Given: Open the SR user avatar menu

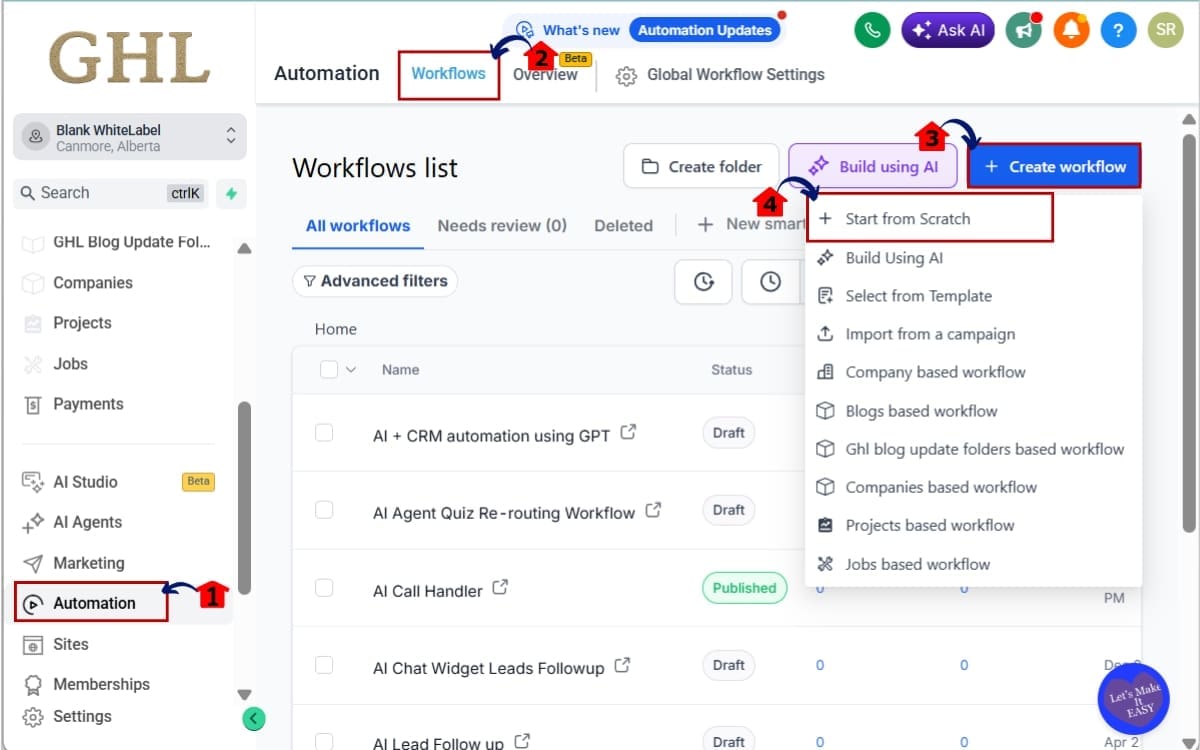Looking at the screenshot, I should click(1165, 30).
